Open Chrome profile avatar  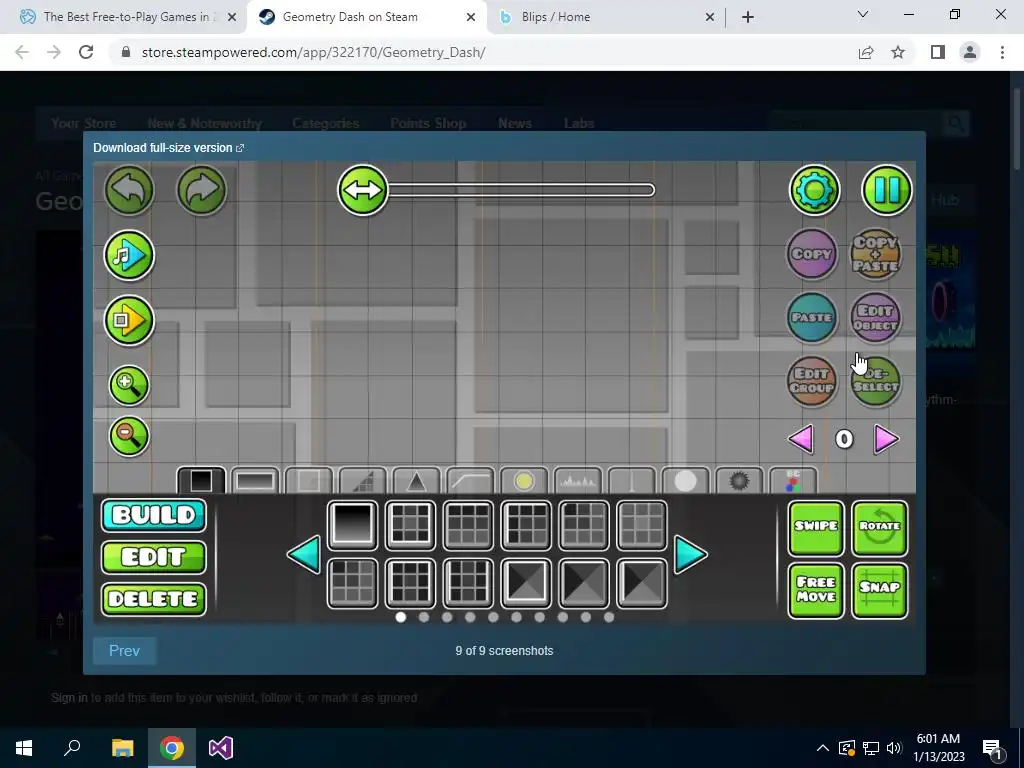point(970,52)
